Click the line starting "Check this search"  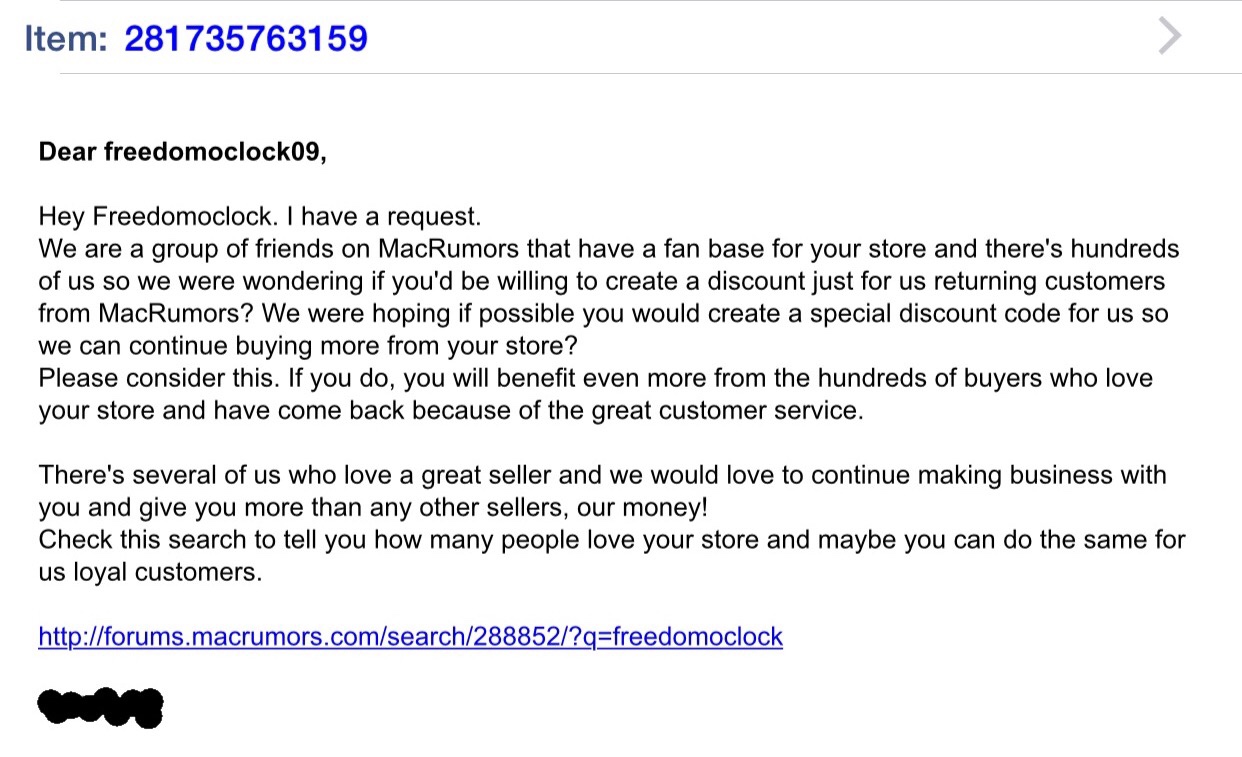(x=611, y=540)
